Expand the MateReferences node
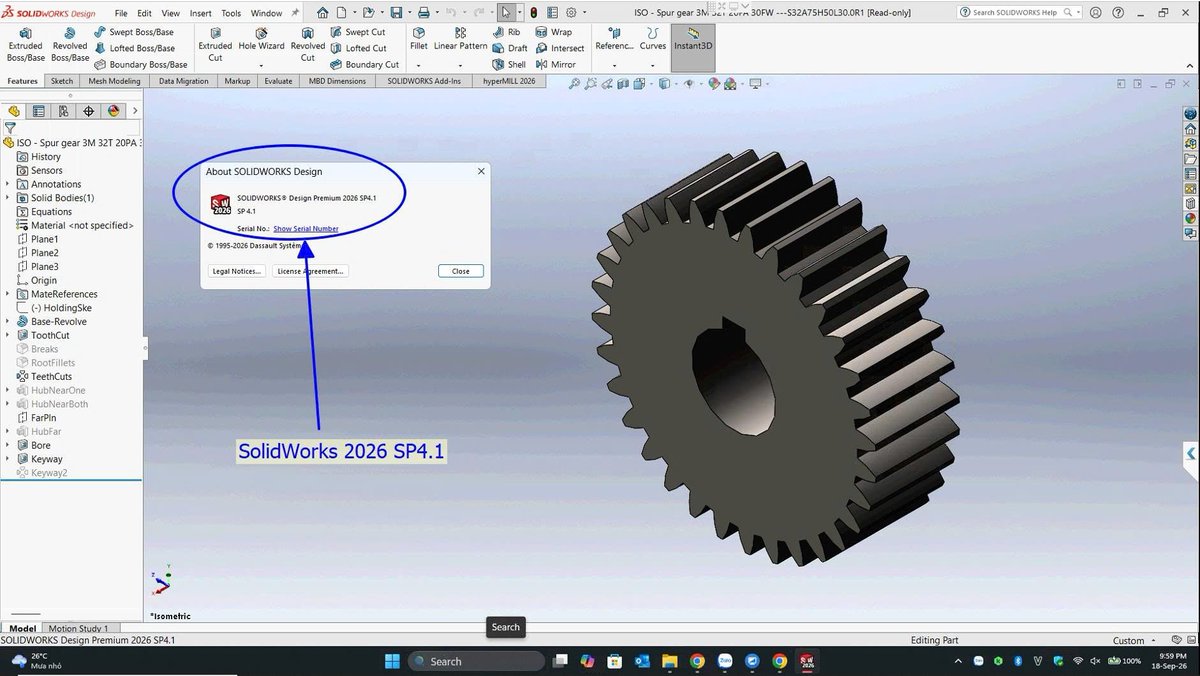1200x676 pixels. [x=8, y=294]
